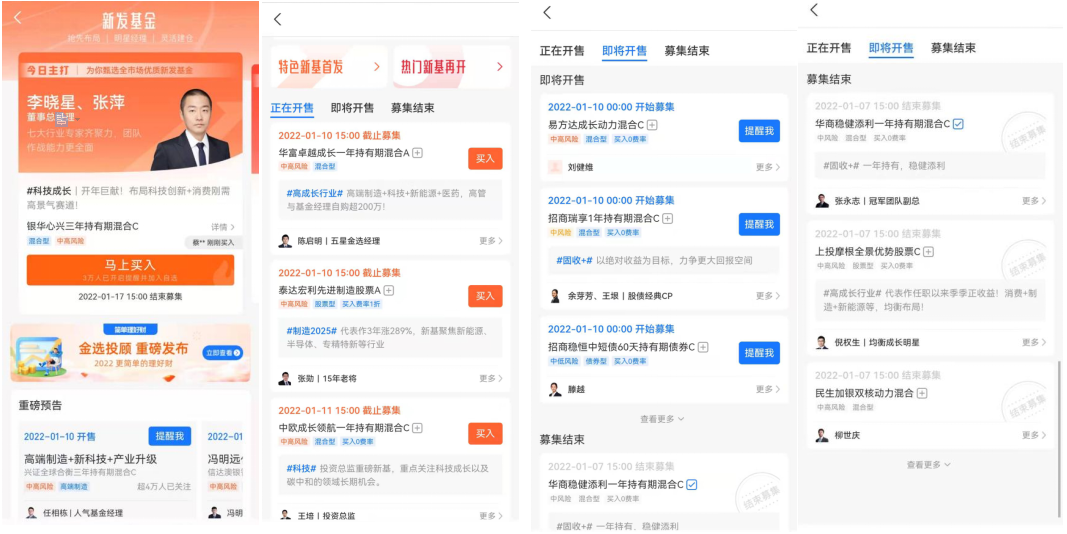Image resolution: width=1067 pixels, height=534 pixels.
Task: Open manager 柳世庆's avatar icon
Action: click(822, 435)
